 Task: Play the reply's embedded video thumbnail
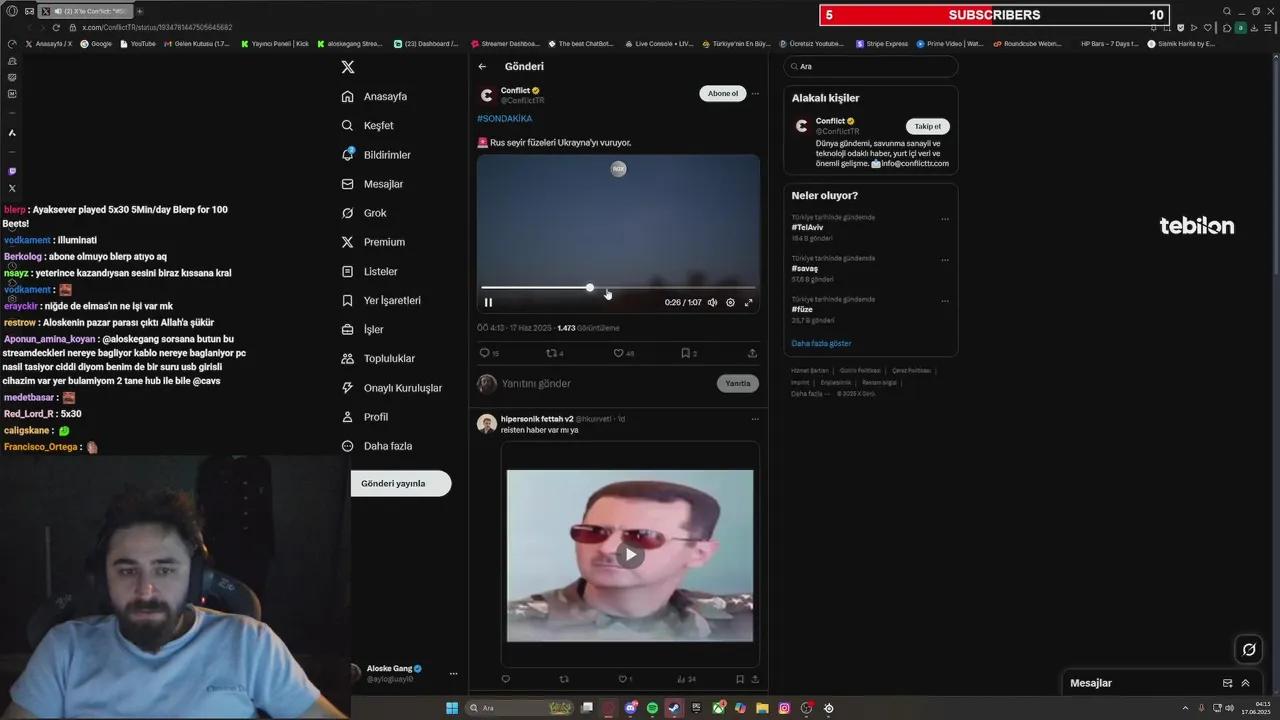[x=630, y=555]
